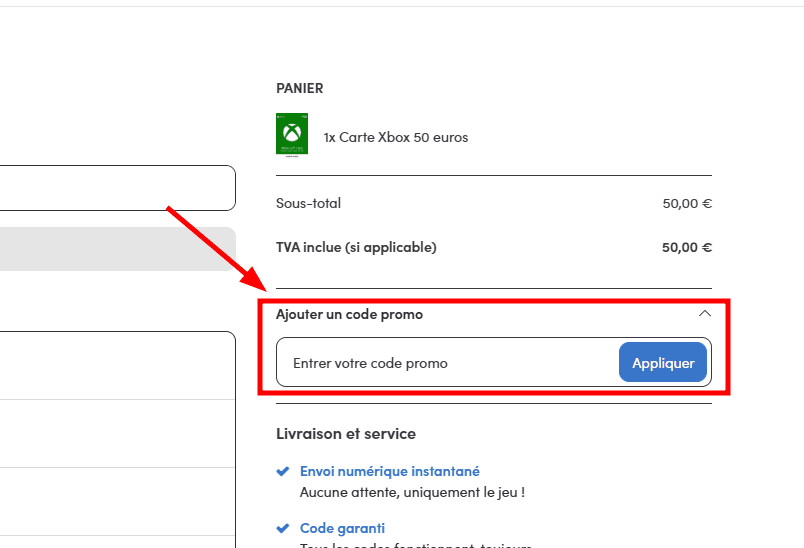Image resolution: width=804 pixels, height=548 pixels.
Task: Click the Appliquer button
Action: click(x=662, y=362)
